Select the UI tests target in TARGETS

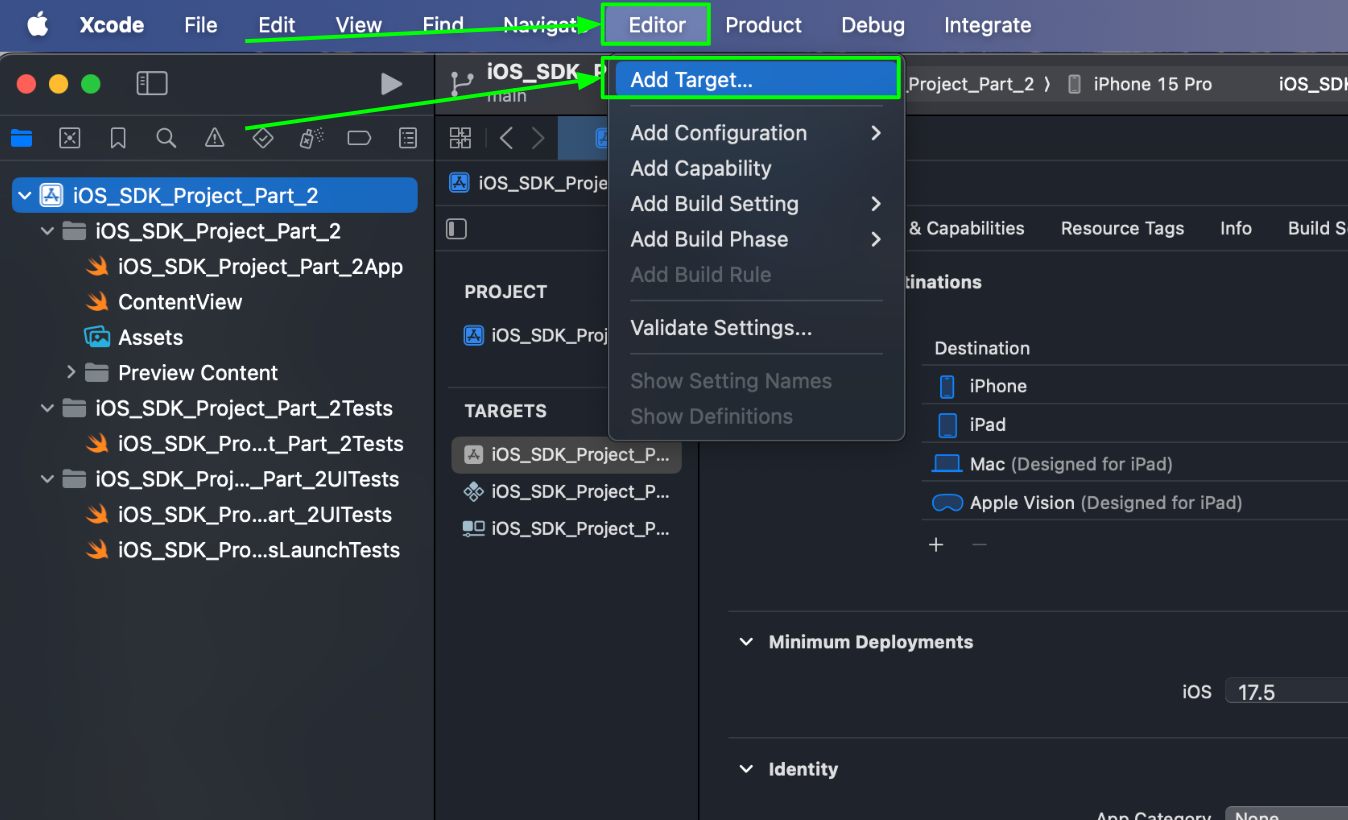[566, 528]
